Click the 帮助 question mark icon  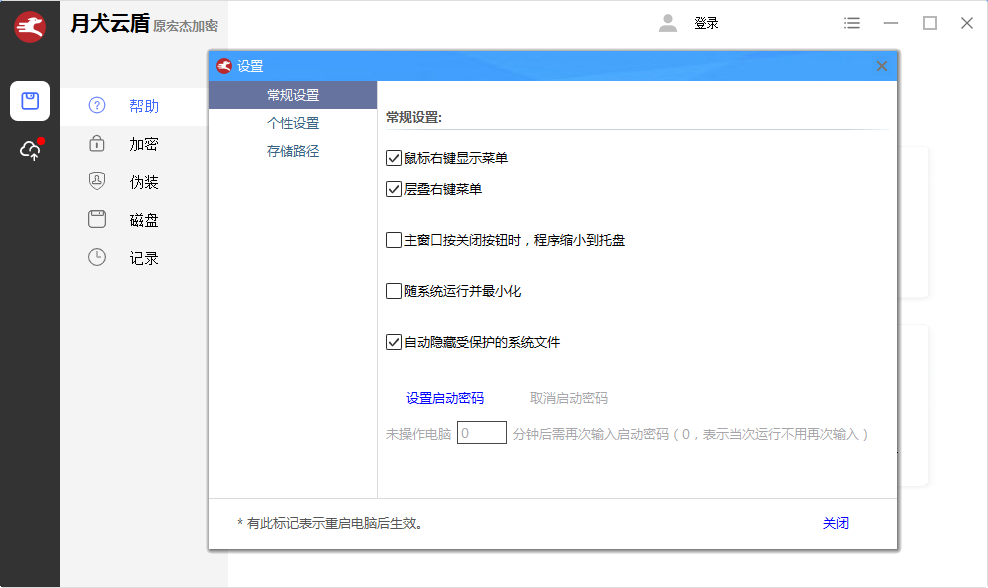97,106
